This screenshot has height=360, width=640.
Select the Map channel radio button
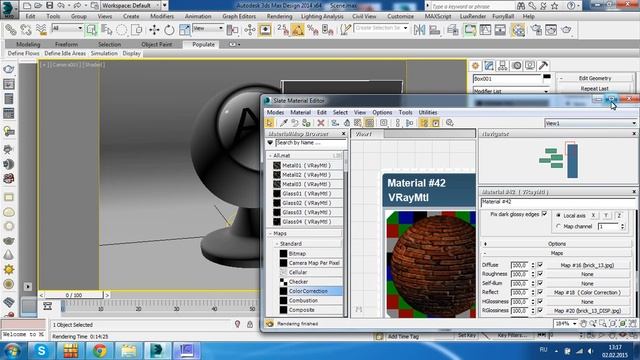[x=558, y=226]
